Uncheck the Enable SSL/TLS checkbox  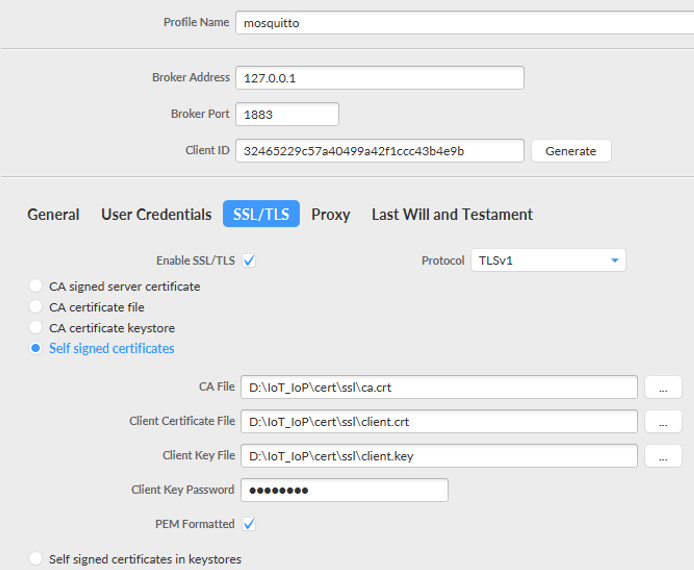click(249, 260)
